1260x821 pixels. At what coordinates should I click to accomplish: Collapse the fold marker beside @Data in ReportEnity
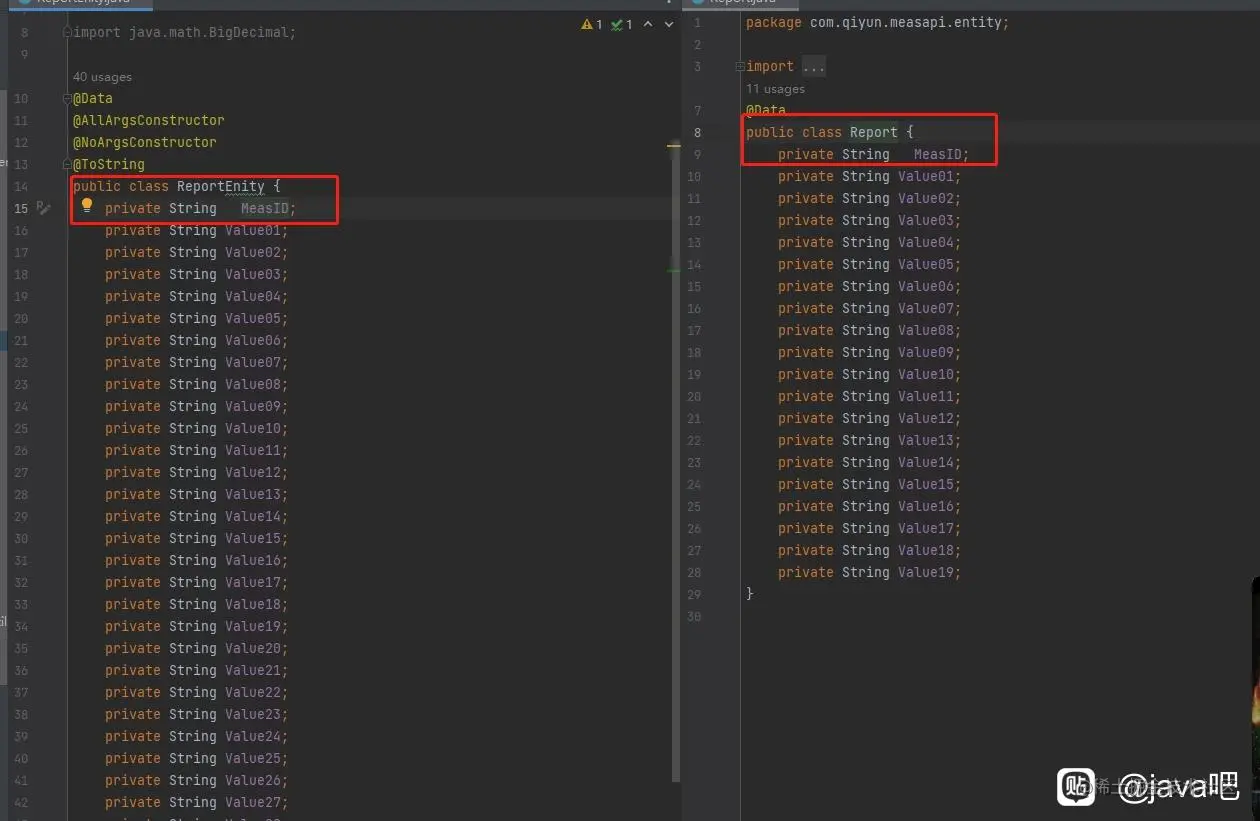tap(68, 98)
